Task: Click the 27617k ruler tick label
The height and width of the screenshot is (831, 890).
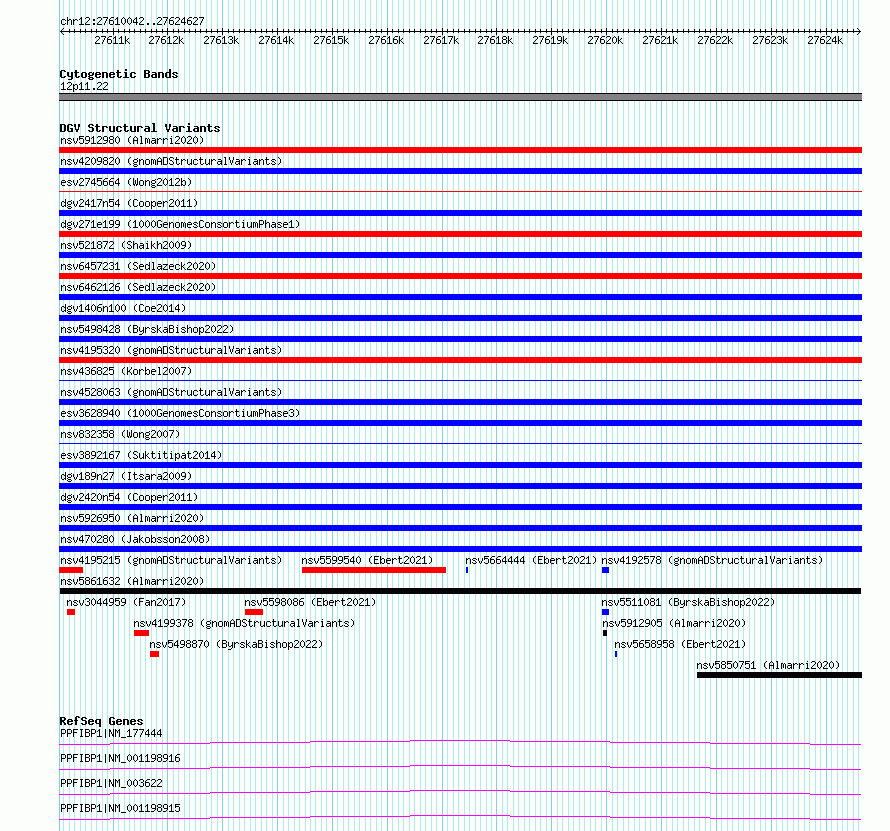Action: pos(441,40)
